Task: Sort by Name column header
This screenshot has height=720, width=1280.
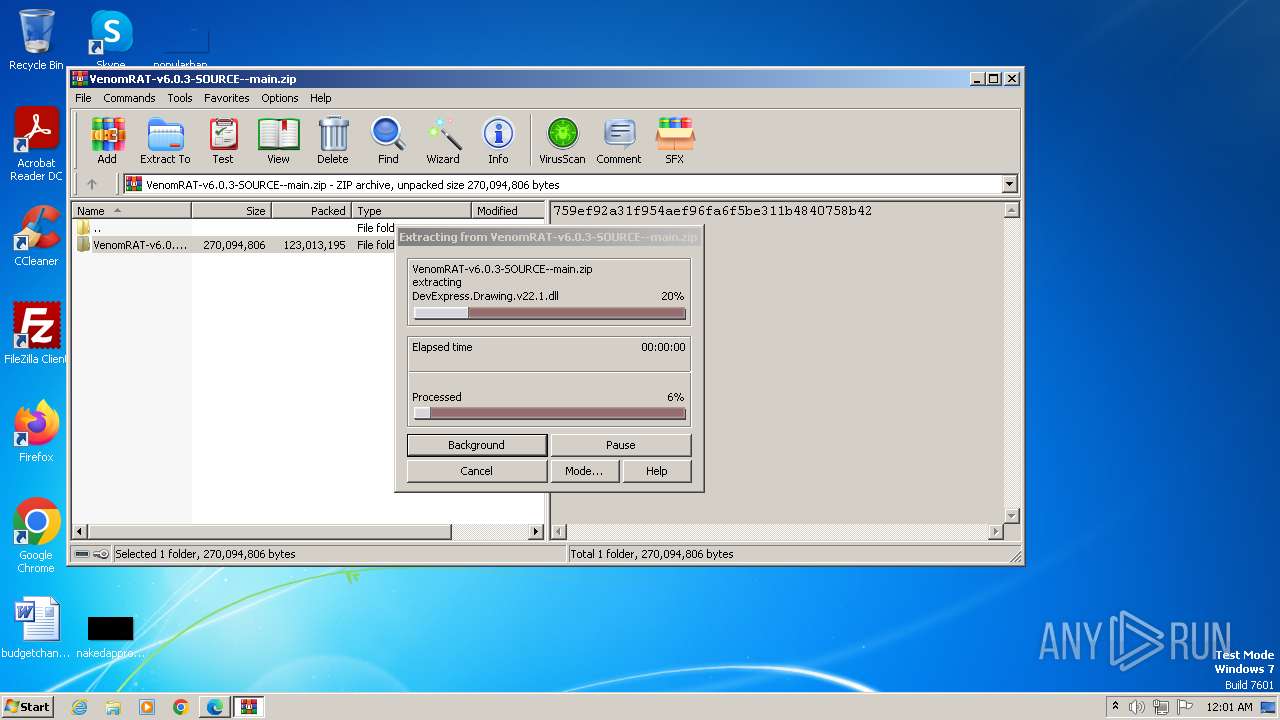Action: pos(131,210)
